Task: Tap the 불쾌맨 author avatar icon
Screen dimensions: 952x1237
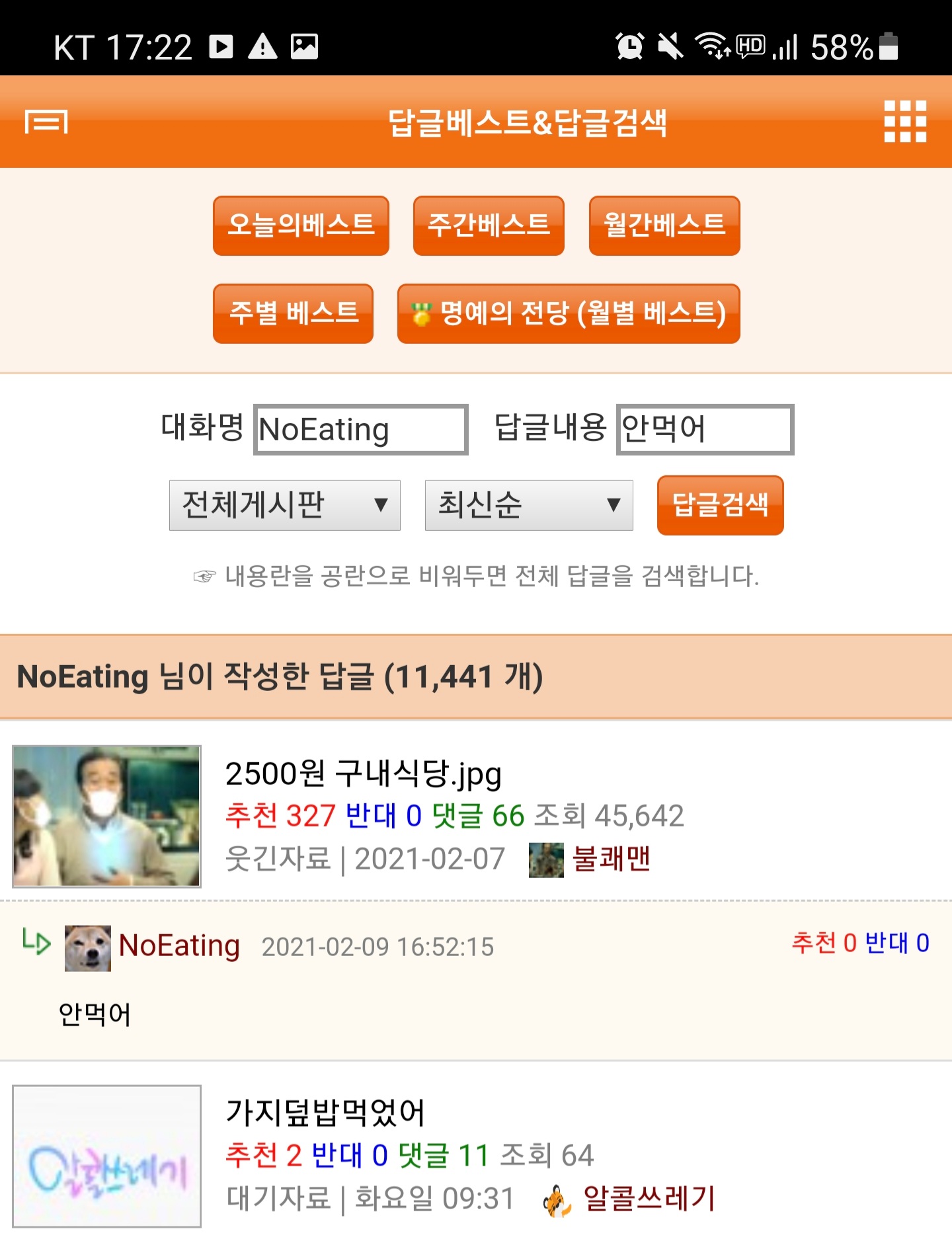Action: click(x=546, y=860)
